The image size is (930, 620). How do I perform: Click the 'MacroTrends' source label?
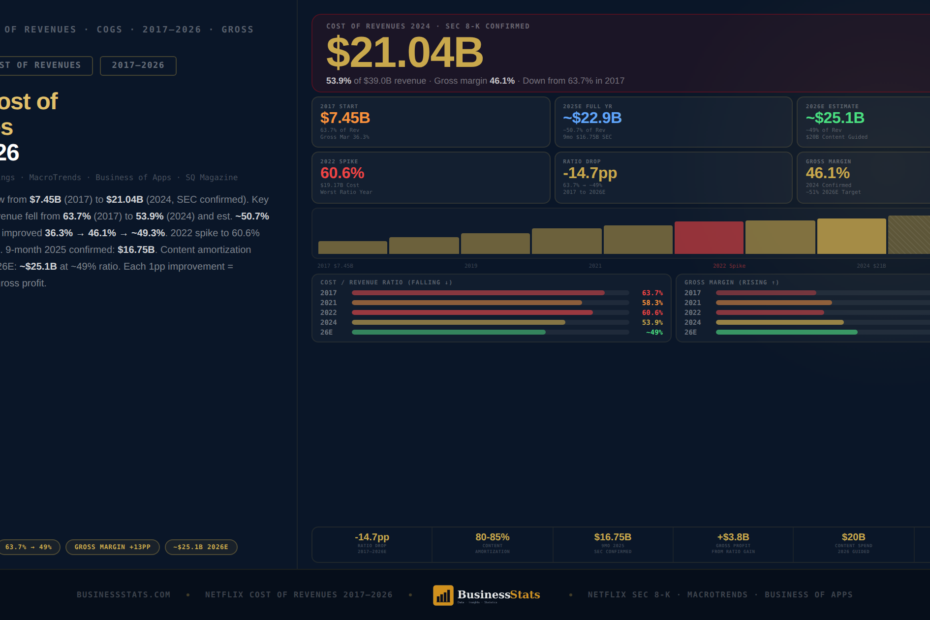click(x=55, y=177)
